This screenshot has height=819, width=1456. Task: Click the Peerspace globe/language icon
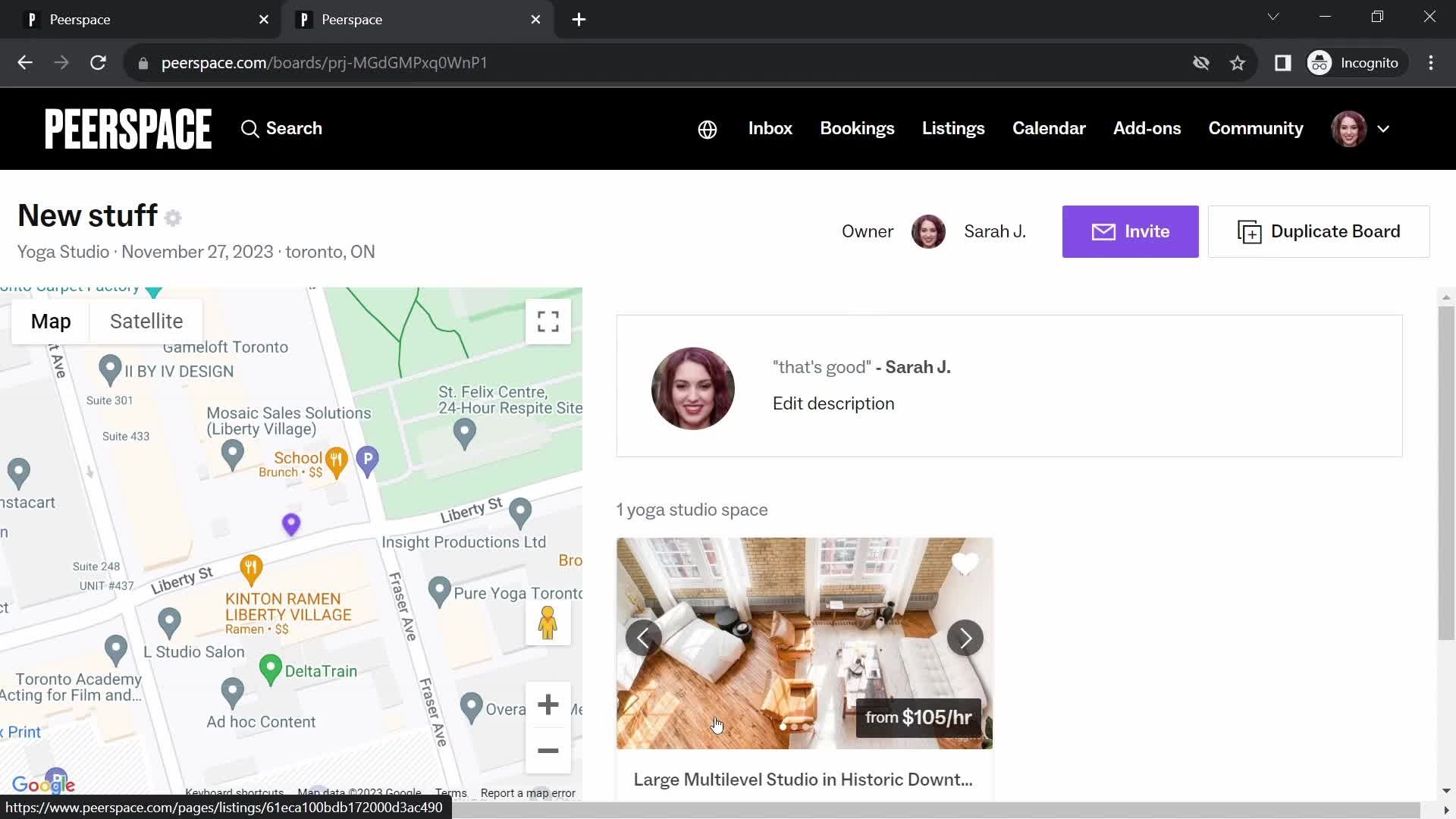(x=707, y=128)
